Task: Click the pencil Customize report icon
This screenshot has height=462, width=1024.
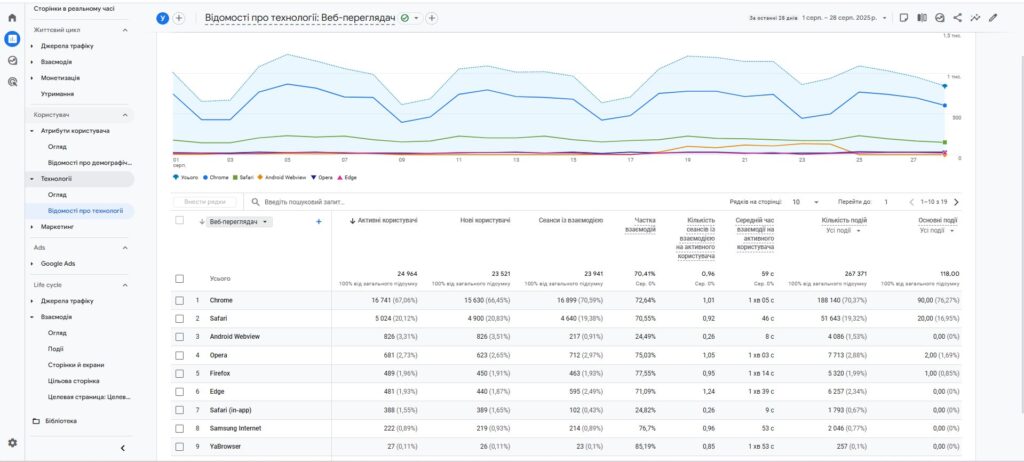Action: coord(992,18)
